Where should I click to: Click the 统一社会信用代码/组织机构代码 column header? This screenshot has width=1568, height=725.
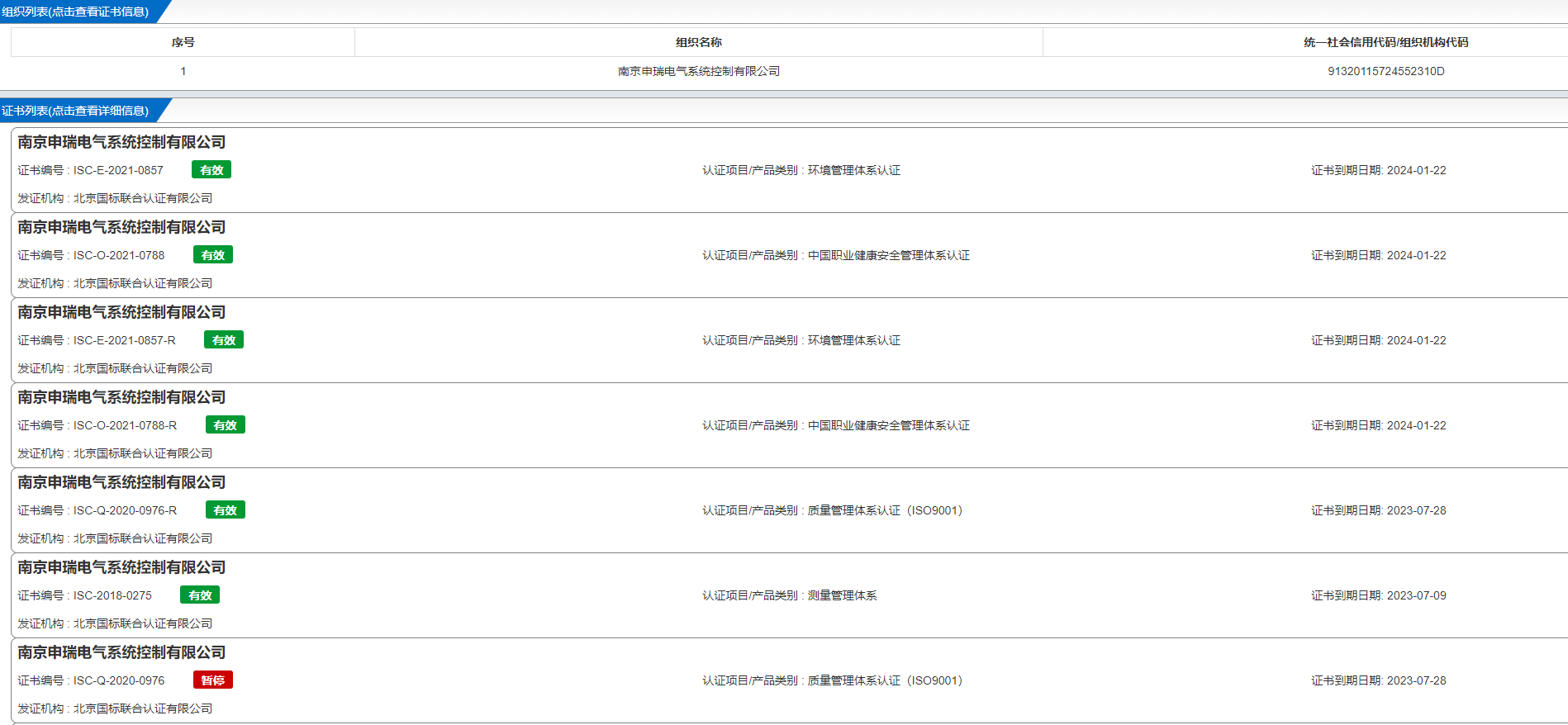[1386, 42]
